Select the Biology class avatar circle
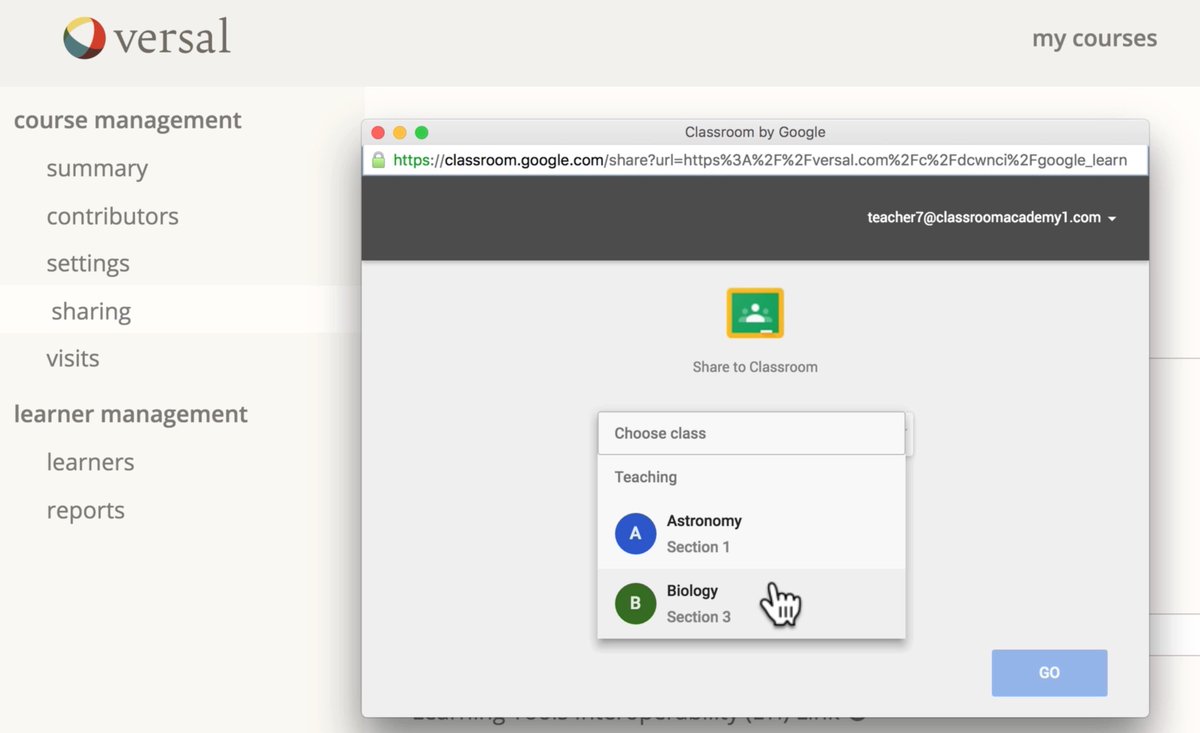This screenshot has height=733, width=1200. click(x=635, y=604)
